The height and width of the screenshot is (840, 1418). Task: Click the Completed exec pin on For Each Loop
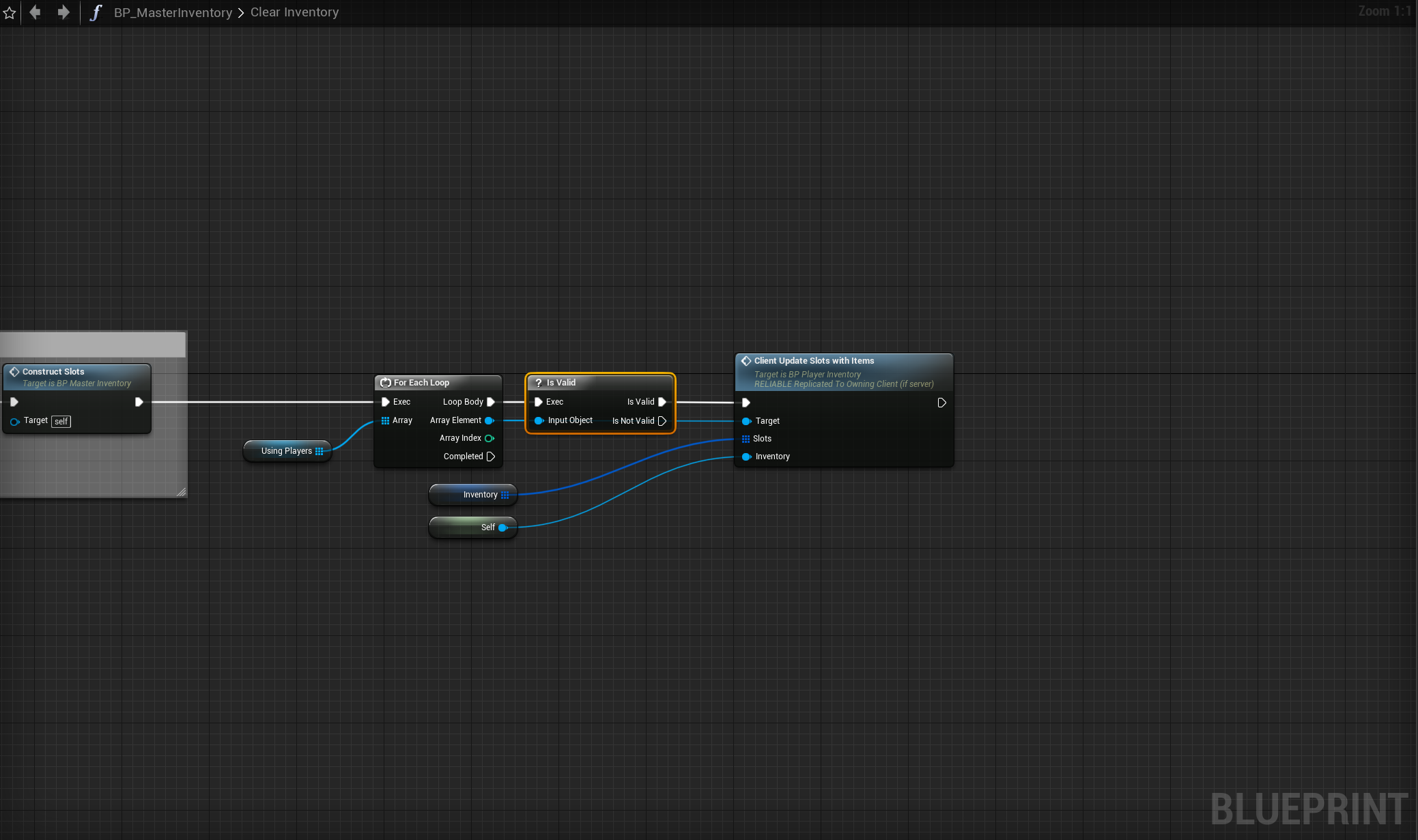[490, 457]
